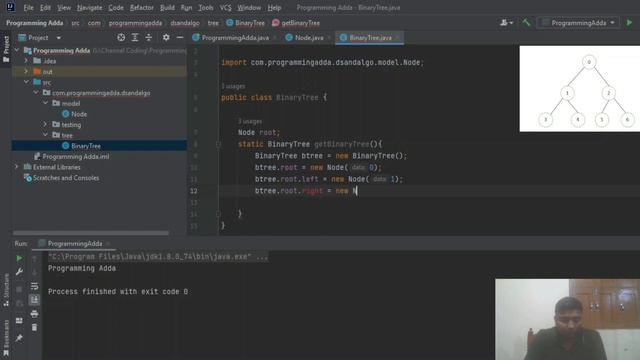This screenshot has height=360, width=640.
Task: Pin the Run tab with pin icon
Action: pos(19,338)
